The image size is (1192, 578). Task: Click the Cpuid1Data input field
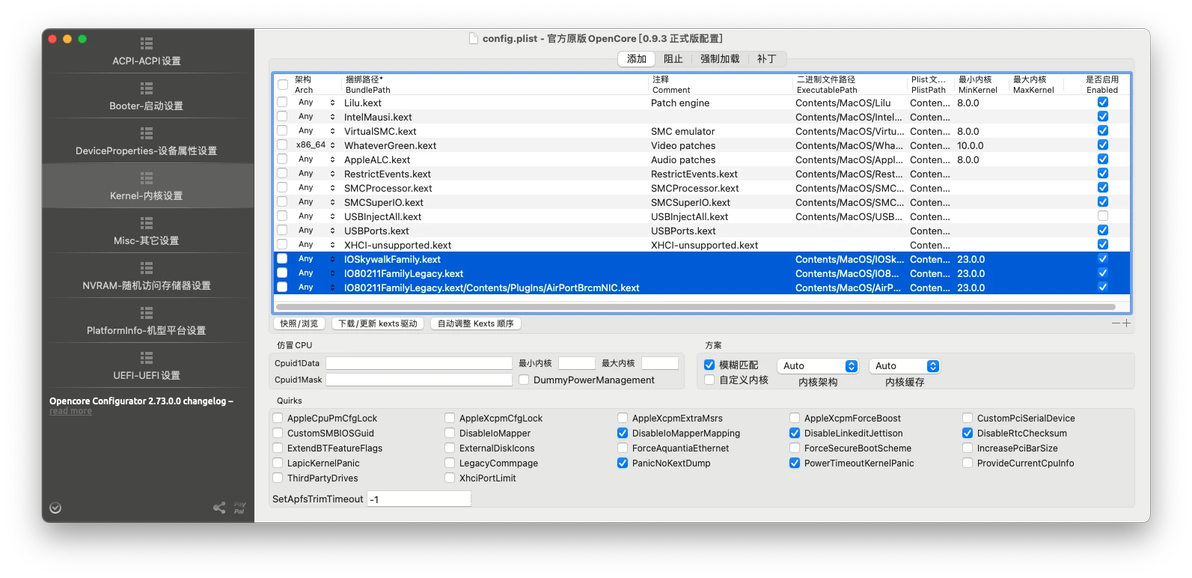(419, 364)
